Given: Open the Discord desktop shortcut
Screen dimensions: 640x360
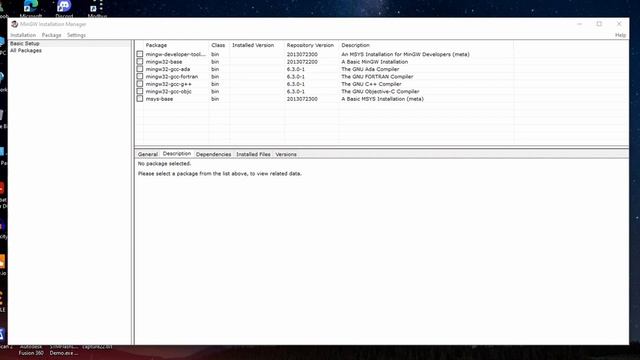Looking at the screenshot, I should coord(64,9).
